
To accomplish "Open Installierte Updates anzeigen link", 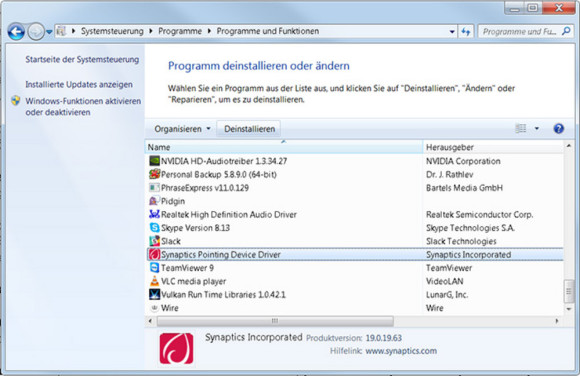I will (79, 84).
